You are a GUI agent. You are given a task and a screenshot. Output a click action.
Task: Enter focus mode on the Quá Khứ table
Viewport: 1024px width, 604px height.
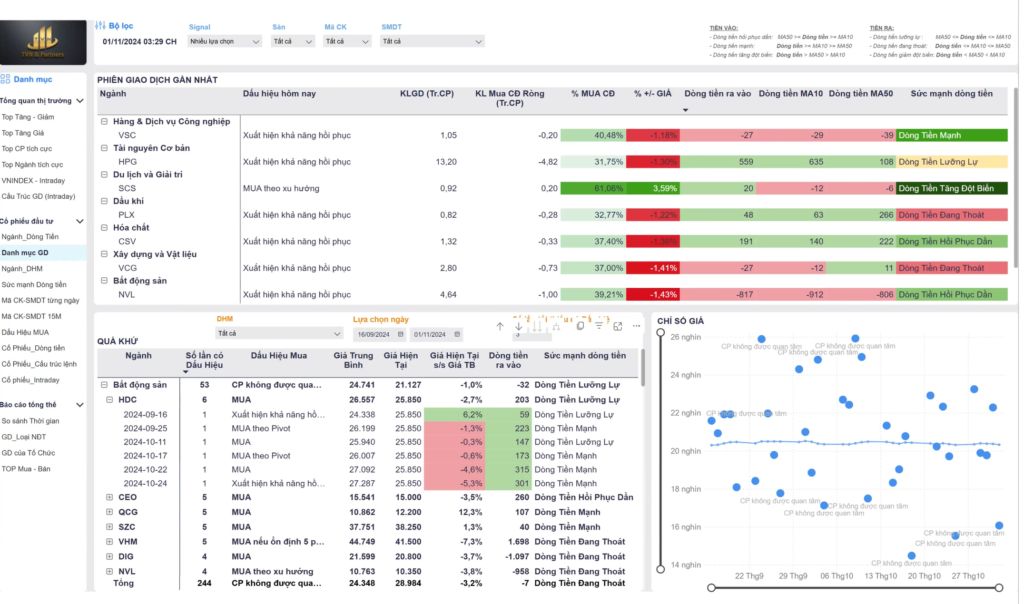[618, 326]
